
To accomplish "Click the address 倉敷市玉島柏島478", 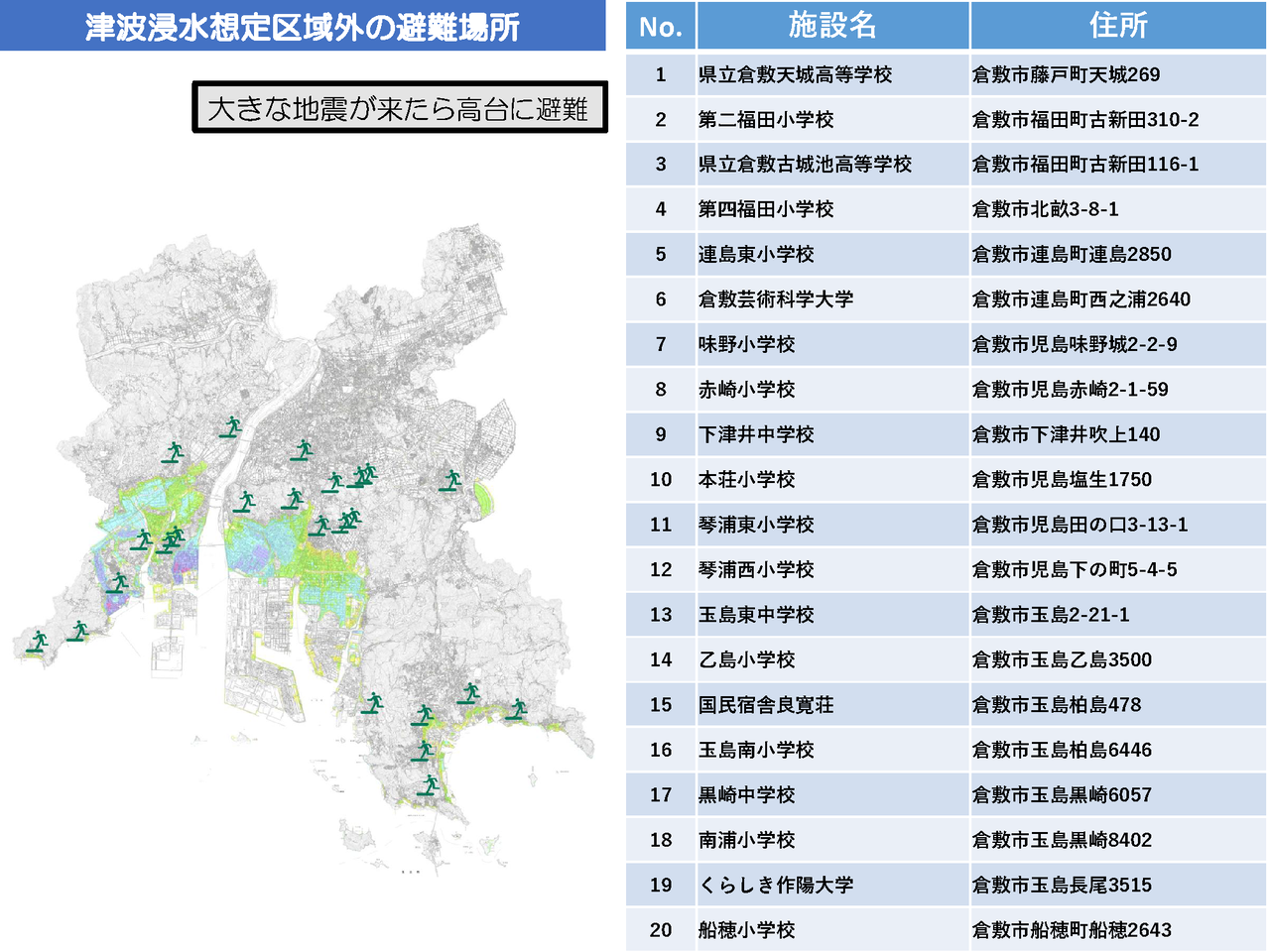I will 1057,705.
